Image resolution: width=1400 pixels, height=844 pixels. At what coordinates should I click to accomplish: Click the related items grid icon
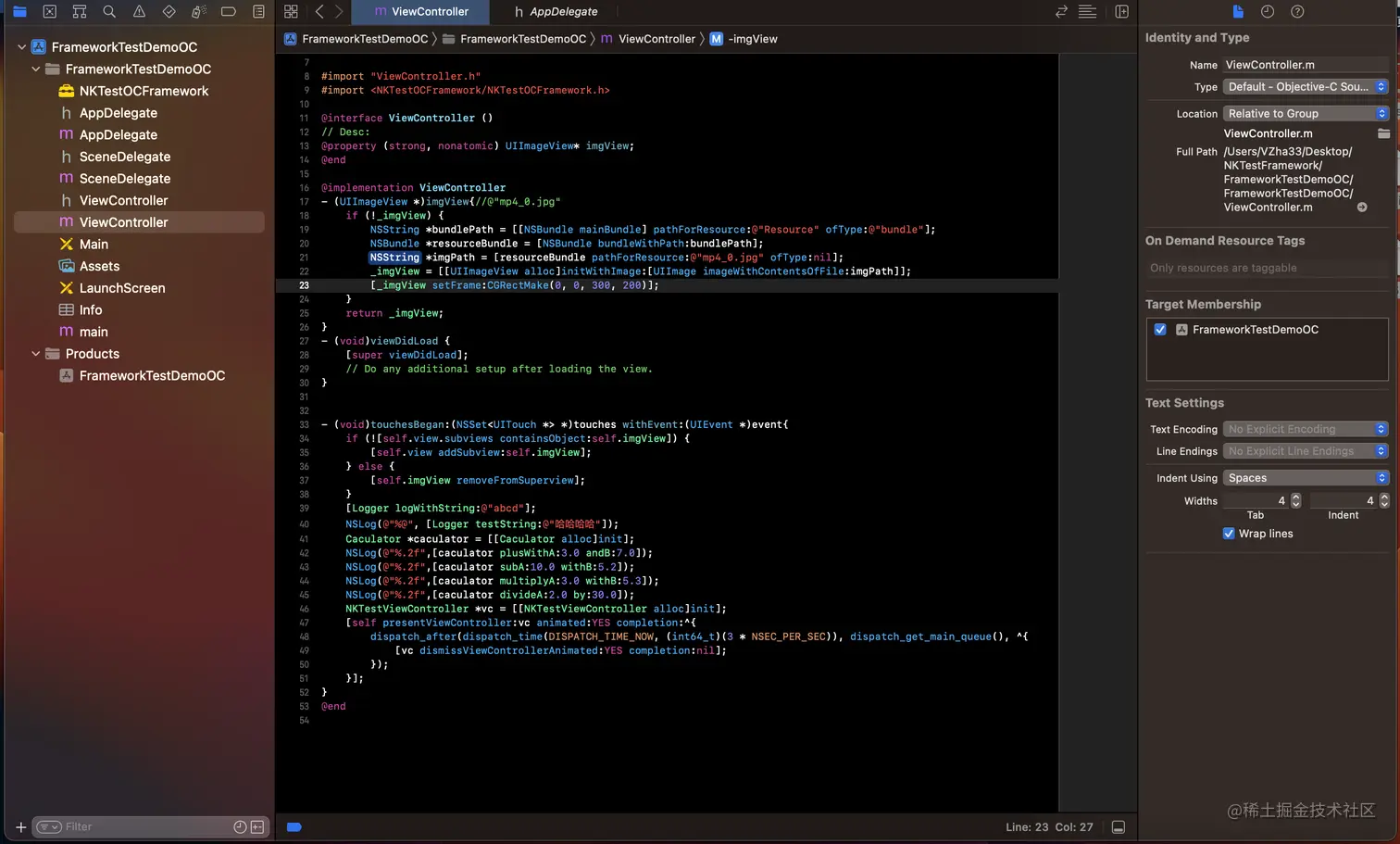tap(291, 12)
